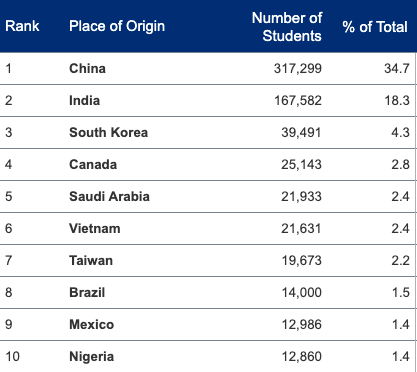Click the Number of Students header
Screen dimensions: 417x372
pos(287,27)
